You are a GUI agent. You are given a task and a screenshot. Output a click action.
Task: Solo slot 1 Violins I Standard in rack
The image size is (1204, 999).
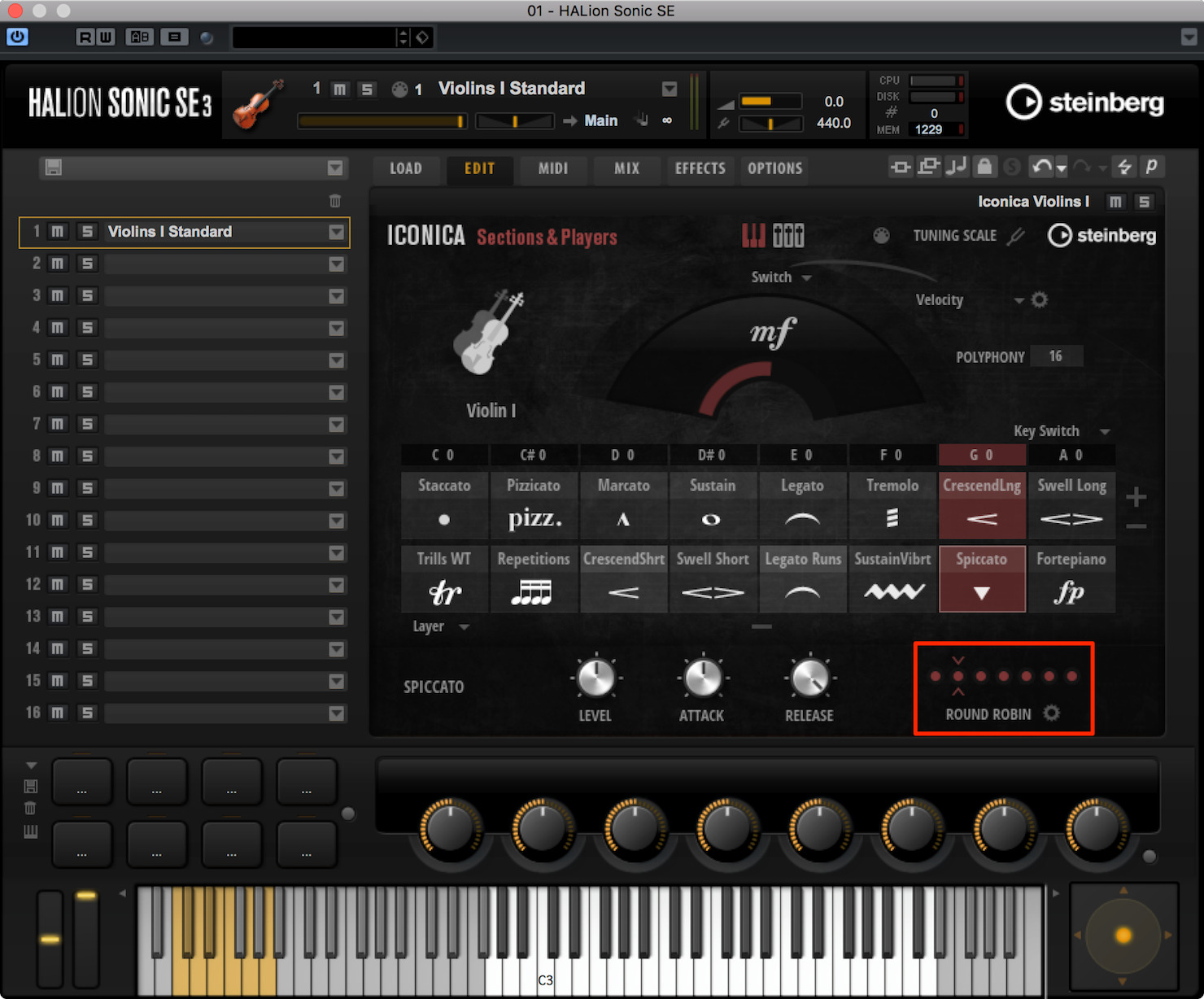point(87,232)
